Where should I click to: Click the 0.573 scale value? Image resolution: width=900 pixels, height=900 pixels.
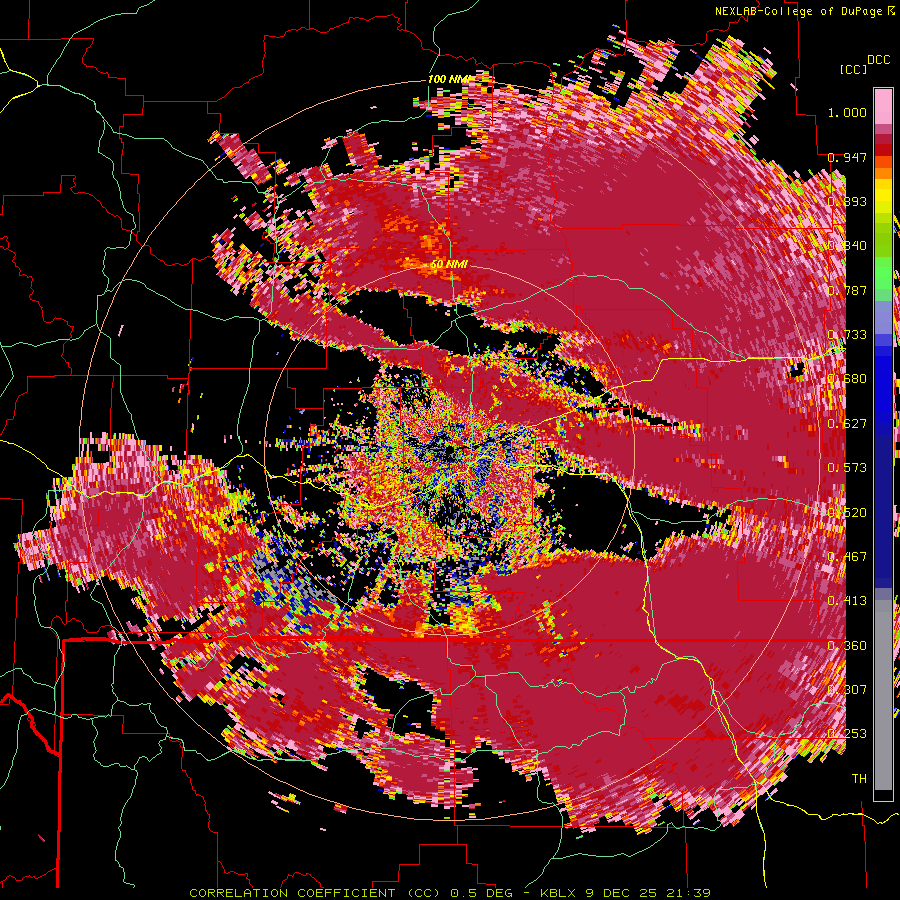tap(847, 468)
